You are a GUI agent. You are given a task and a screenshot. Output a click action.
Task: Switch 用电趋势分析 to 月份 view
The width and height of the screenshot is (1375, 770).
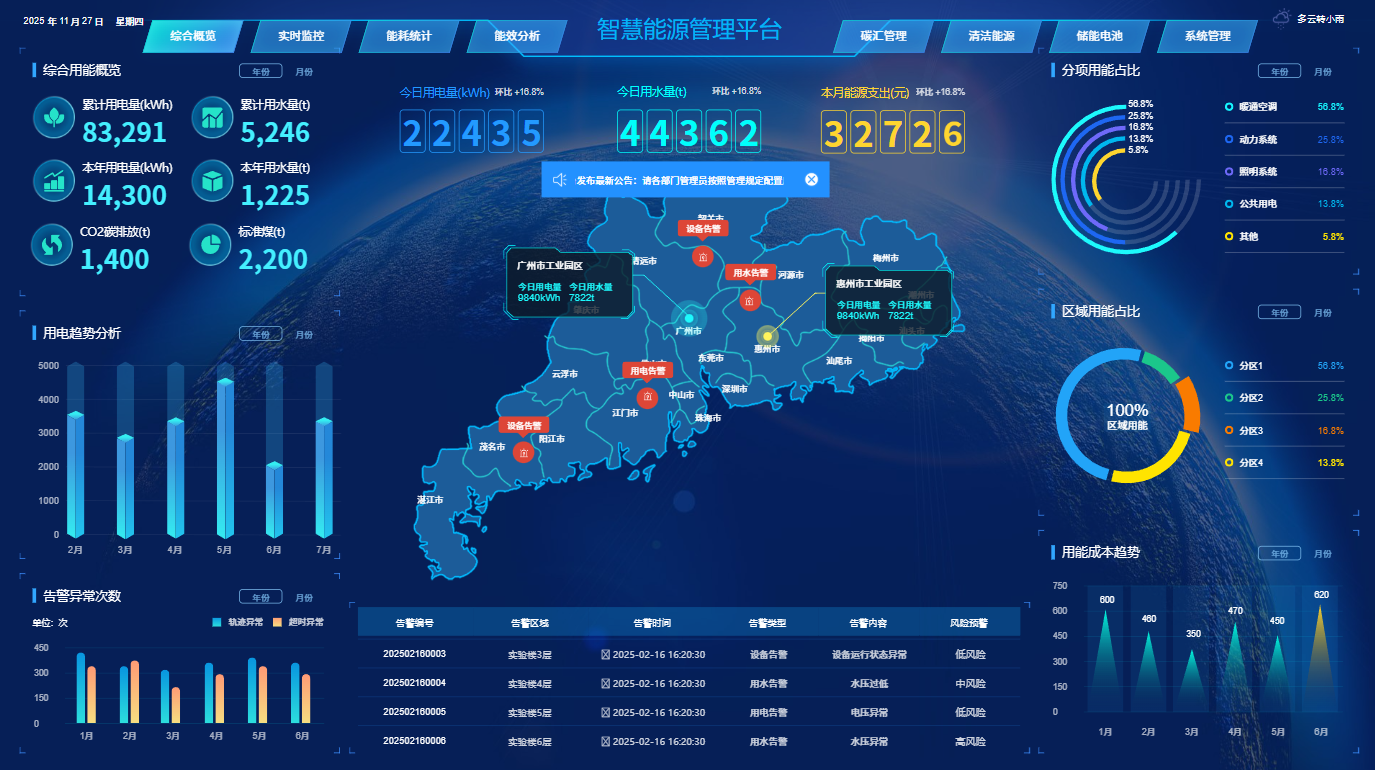tap(304, 334)
